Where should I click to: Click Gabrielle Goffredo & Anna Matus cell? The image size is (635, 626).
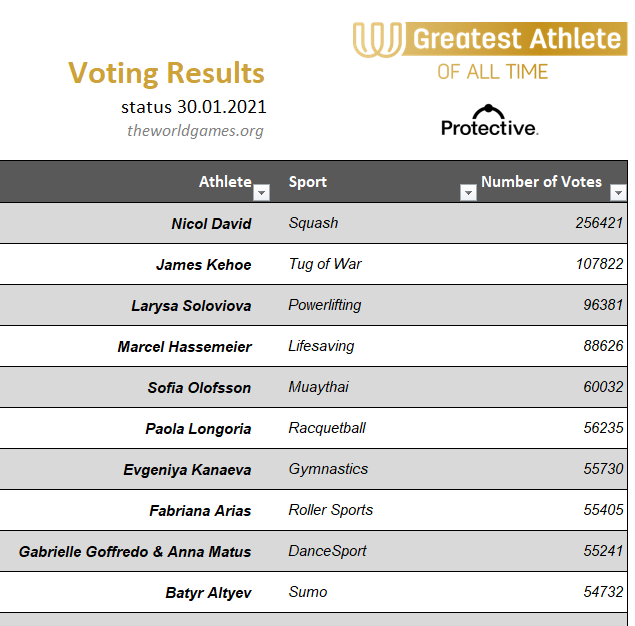(x=135, y=551)
